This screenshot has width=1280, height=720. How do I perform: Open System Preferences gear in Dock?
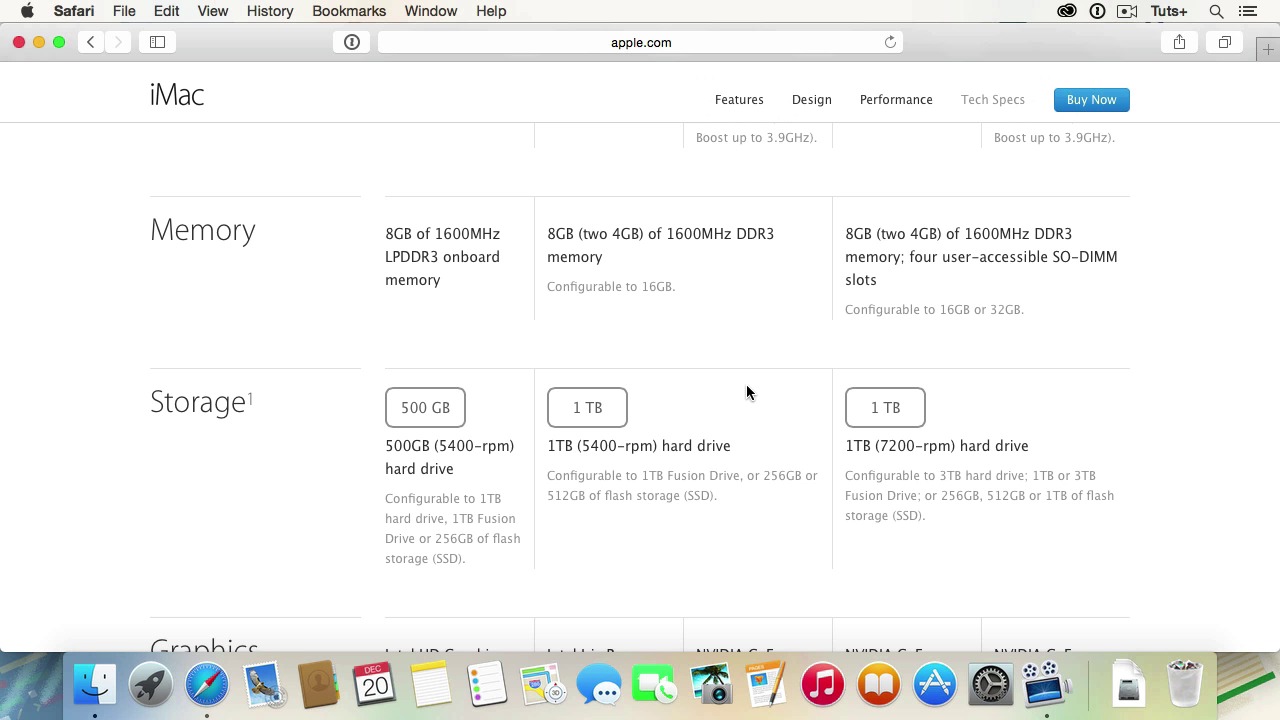point(991,685)
